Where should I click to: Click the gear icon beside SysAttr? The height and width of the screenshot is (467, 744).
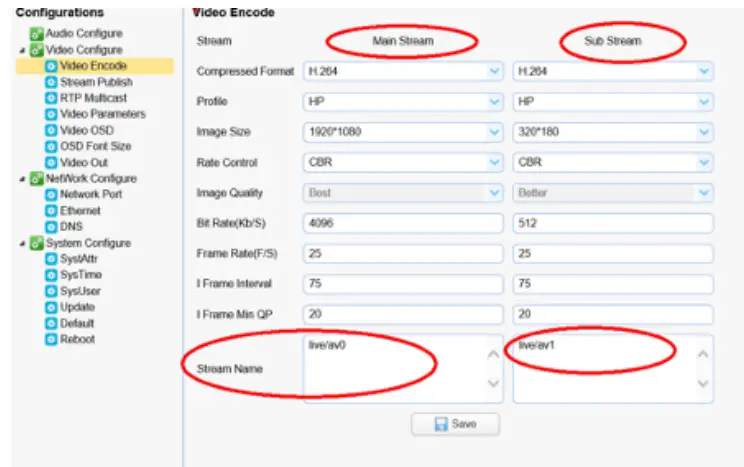coord(51,259)
